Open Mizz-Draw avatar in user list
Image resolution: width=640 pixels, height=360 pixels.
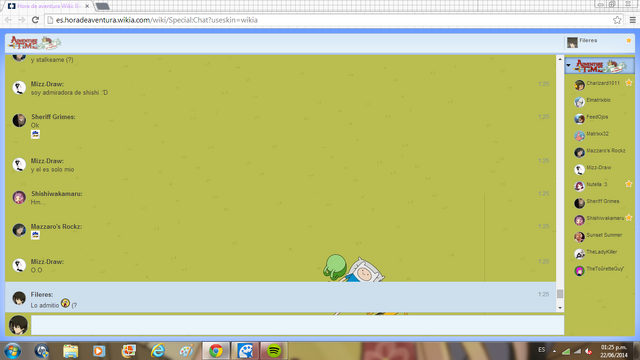coord(579,169)
